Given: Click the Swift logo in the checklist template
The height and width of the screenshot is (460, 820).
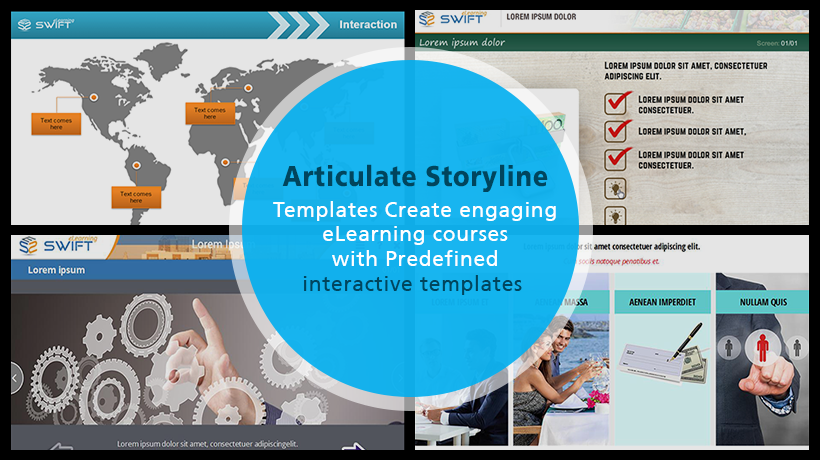Looking at the screenshot, I should (x=452, y=18).
